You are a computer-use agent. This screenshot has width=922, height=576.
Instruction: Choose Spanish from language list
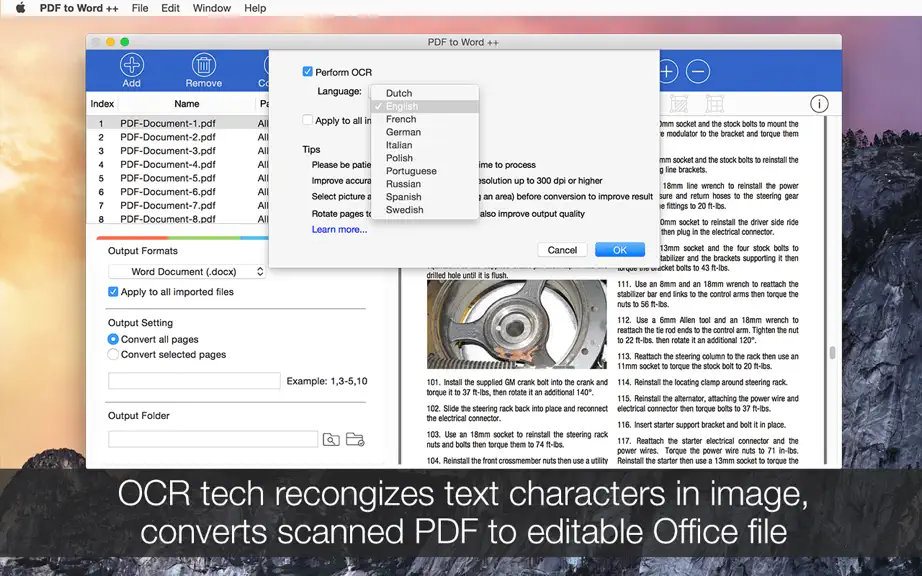click(425, 197)
